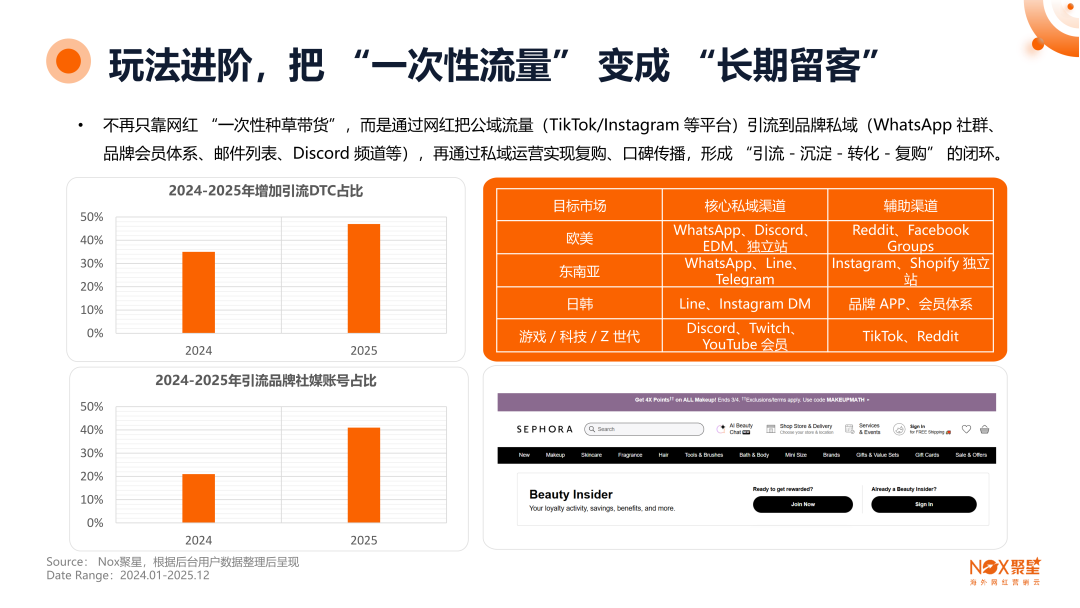Click the SEPHORA logo

click(544, 430)
